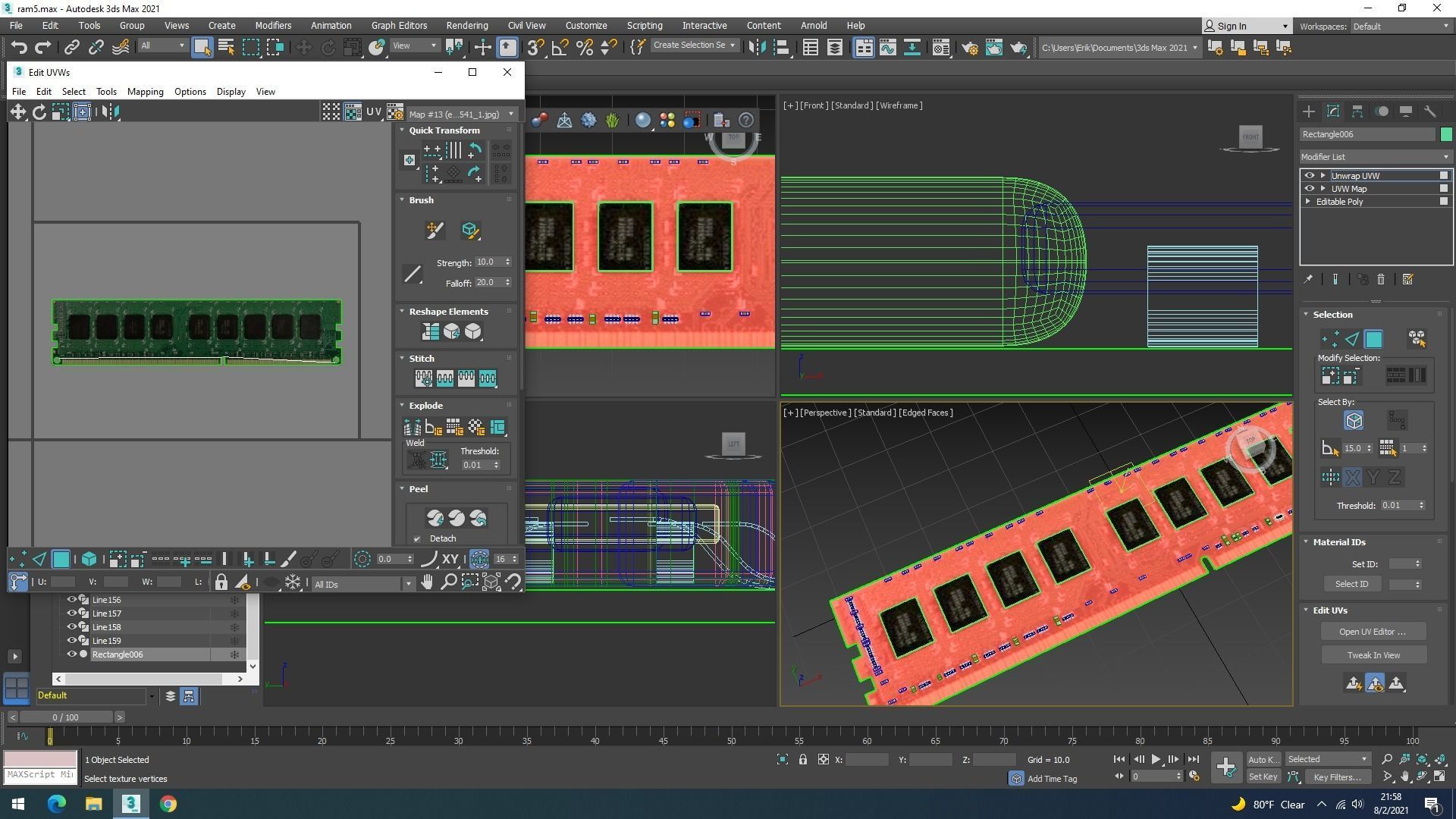
Task: Click the Play Animation button
Action: click(1156, 759)
